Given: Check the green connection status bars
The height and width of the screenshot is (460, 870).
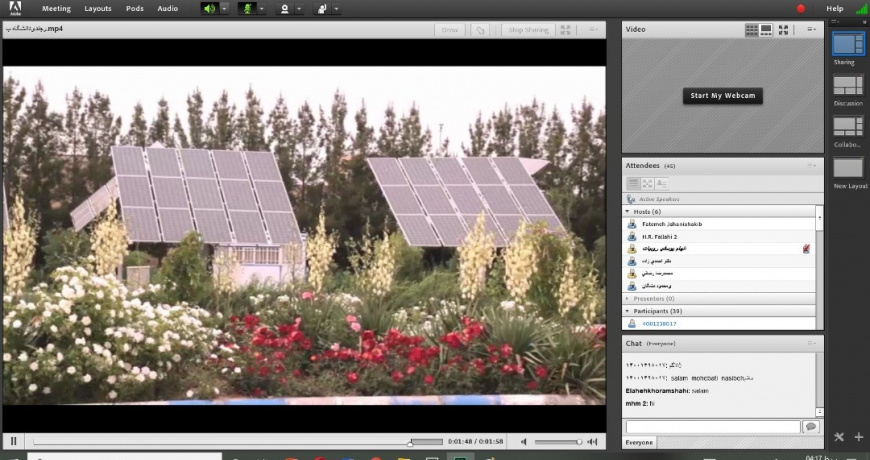Looking at the screenshot, I should 861,8.
